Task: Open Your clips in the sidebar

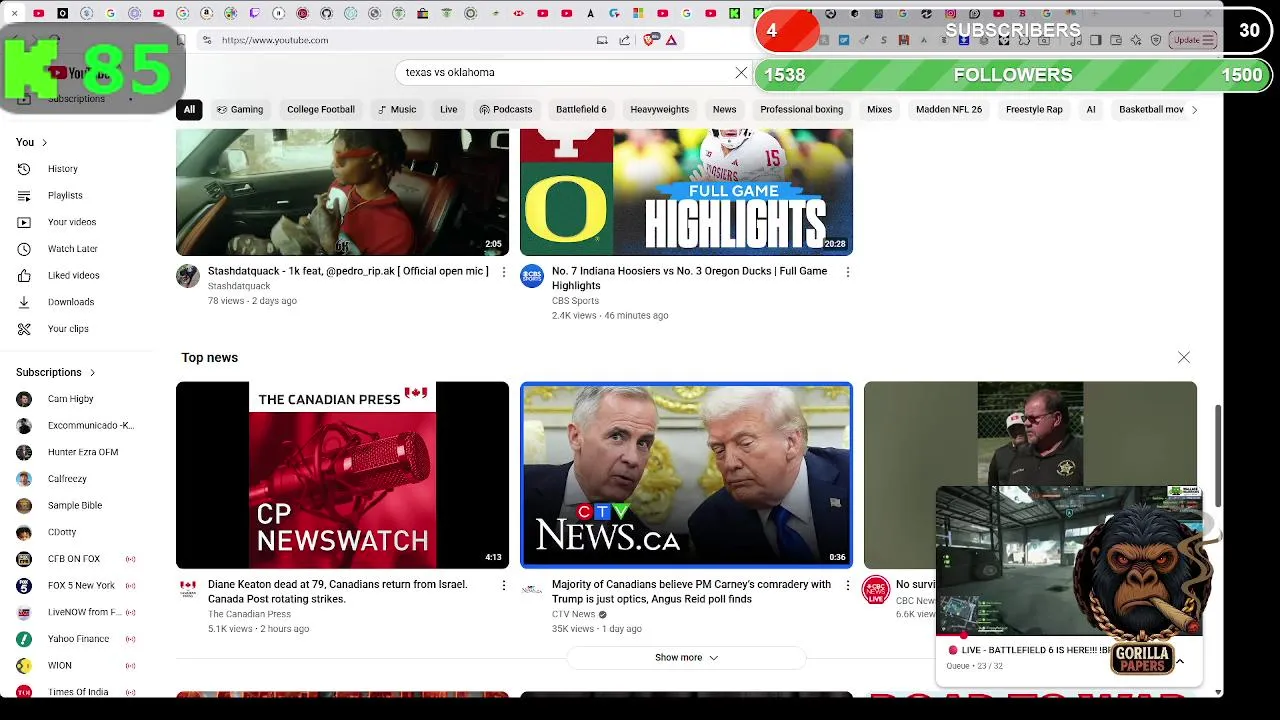Action: click(68, 328)
